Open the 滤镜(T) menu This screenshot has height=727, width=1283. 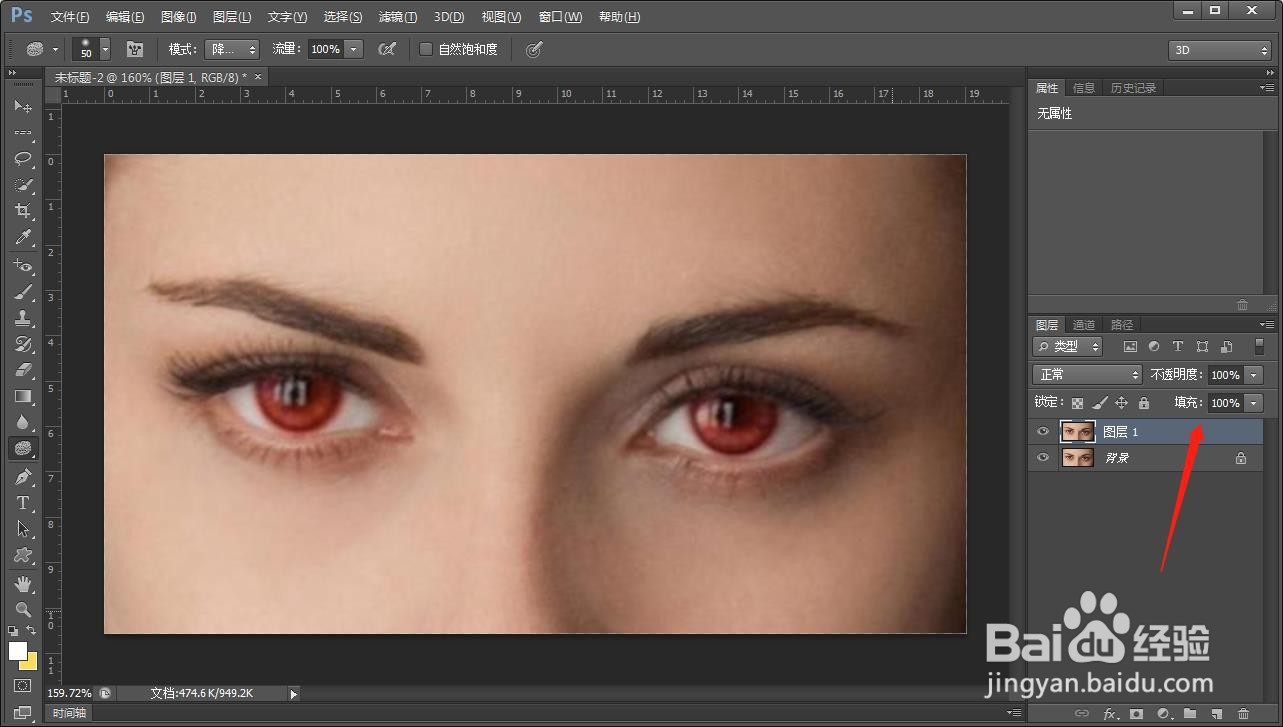(398, 17)
